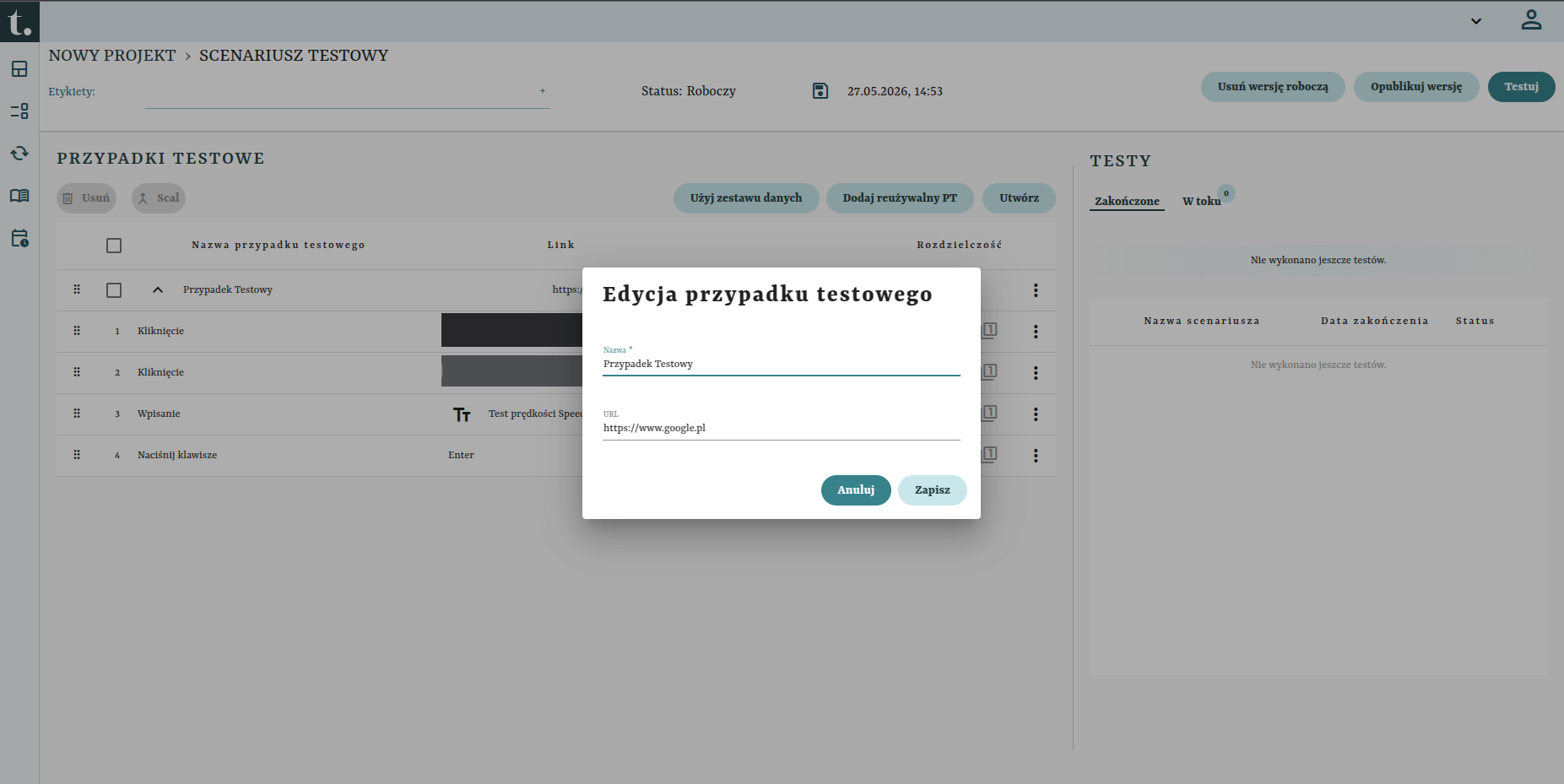1564x784 pixels.
Task: Open the top bar dropdown arrow
Action: (x=1476, y=21)
